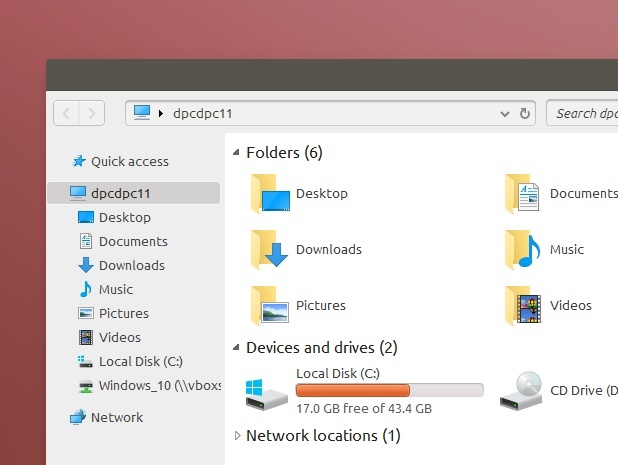Select dpcdpc11 label in navigation pane
The image size is (618, 465).
tap(121, 193)
